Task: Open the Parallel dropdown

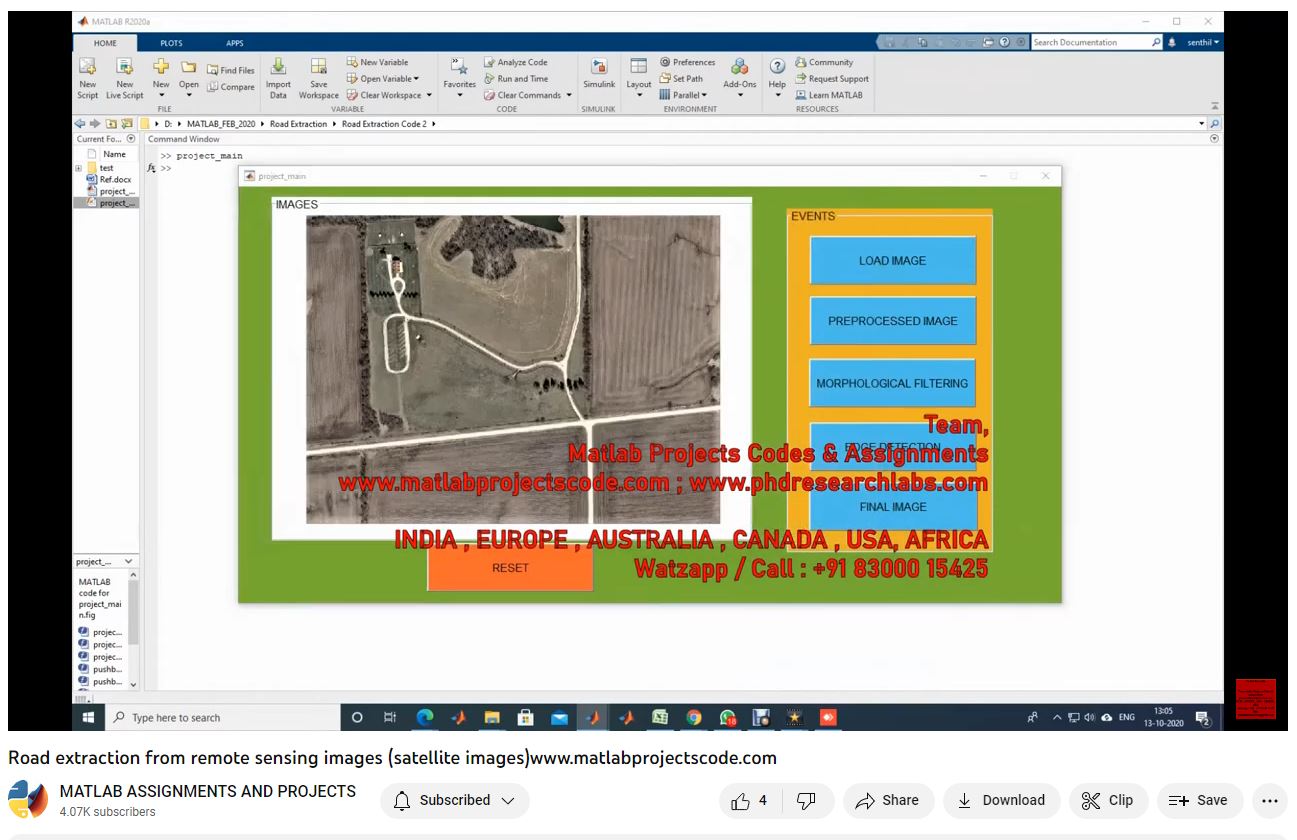Action: click(684, 95)
